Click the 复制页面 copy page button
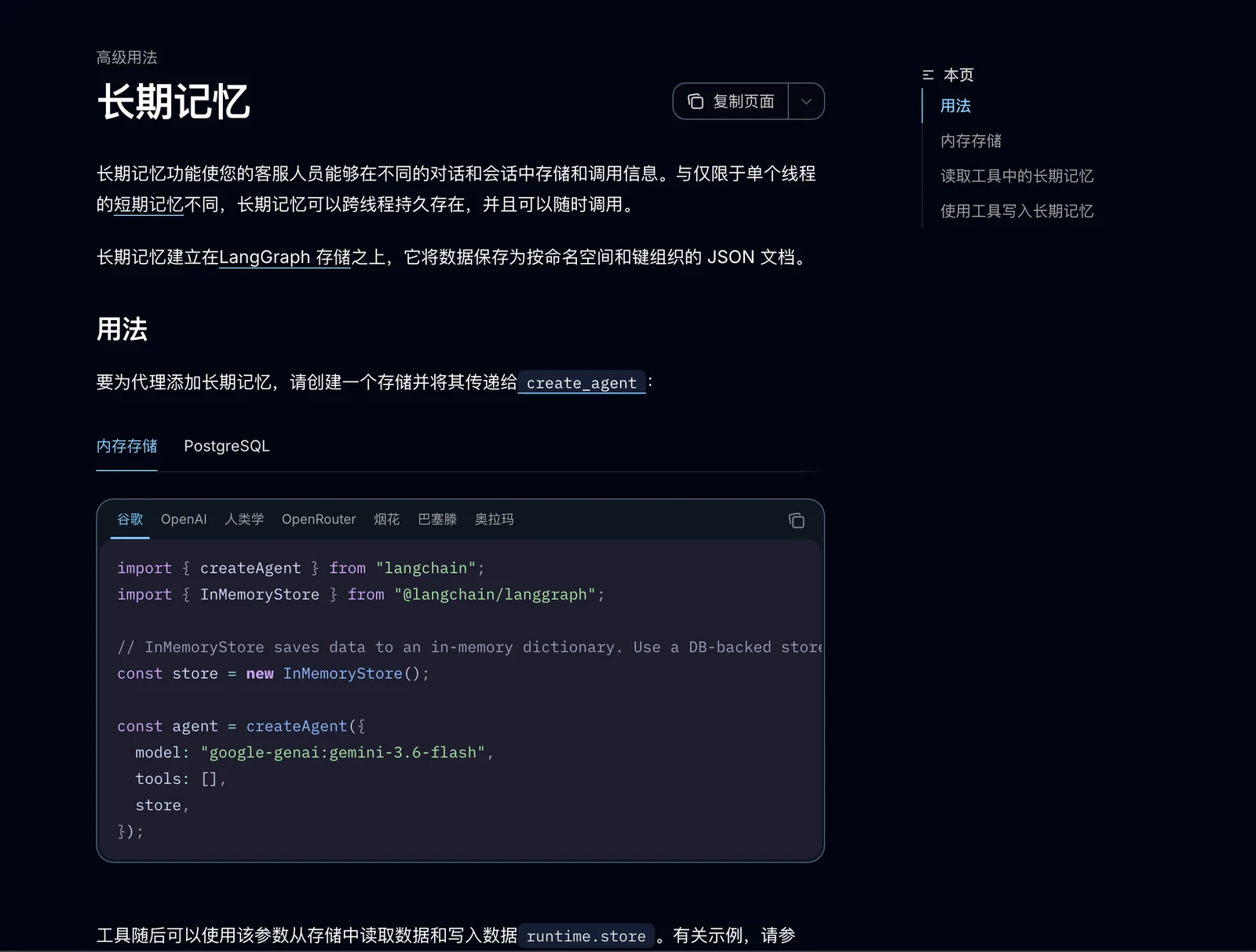 coord(731,101)
